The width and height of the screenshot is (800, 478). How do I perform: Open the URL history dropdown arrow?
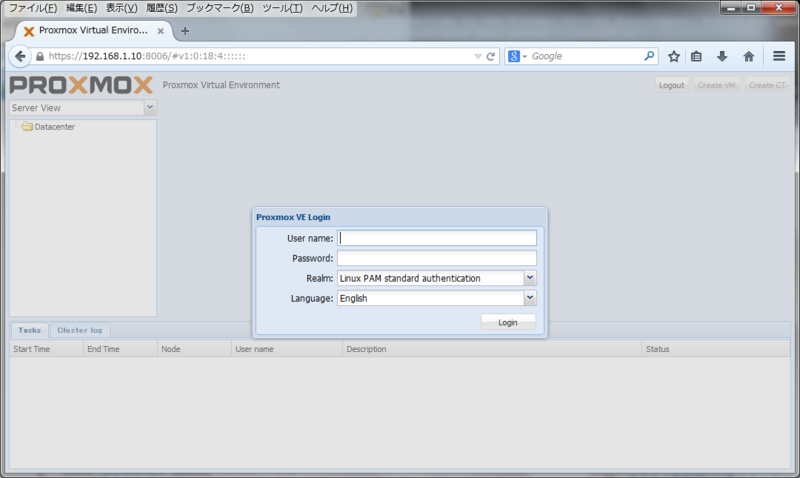478,57
